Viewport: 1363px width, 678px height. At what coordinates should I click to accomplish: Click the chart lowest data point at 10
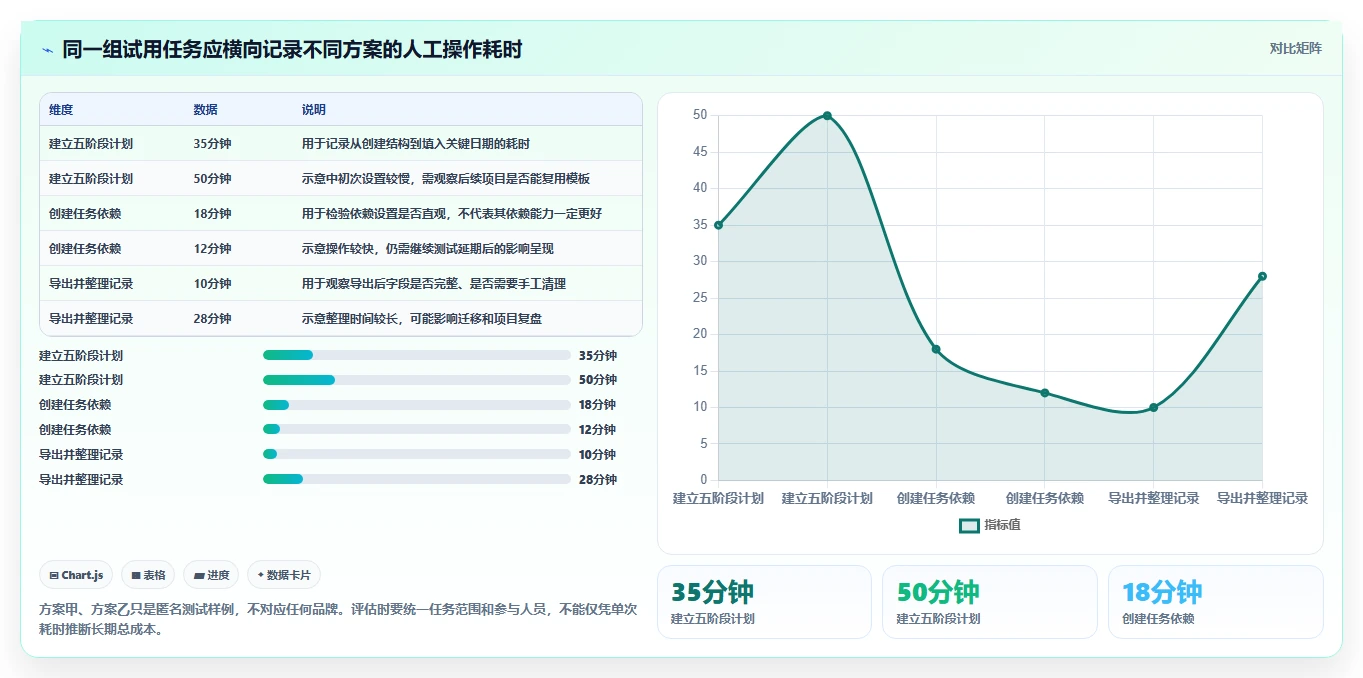click(1153, 407)
